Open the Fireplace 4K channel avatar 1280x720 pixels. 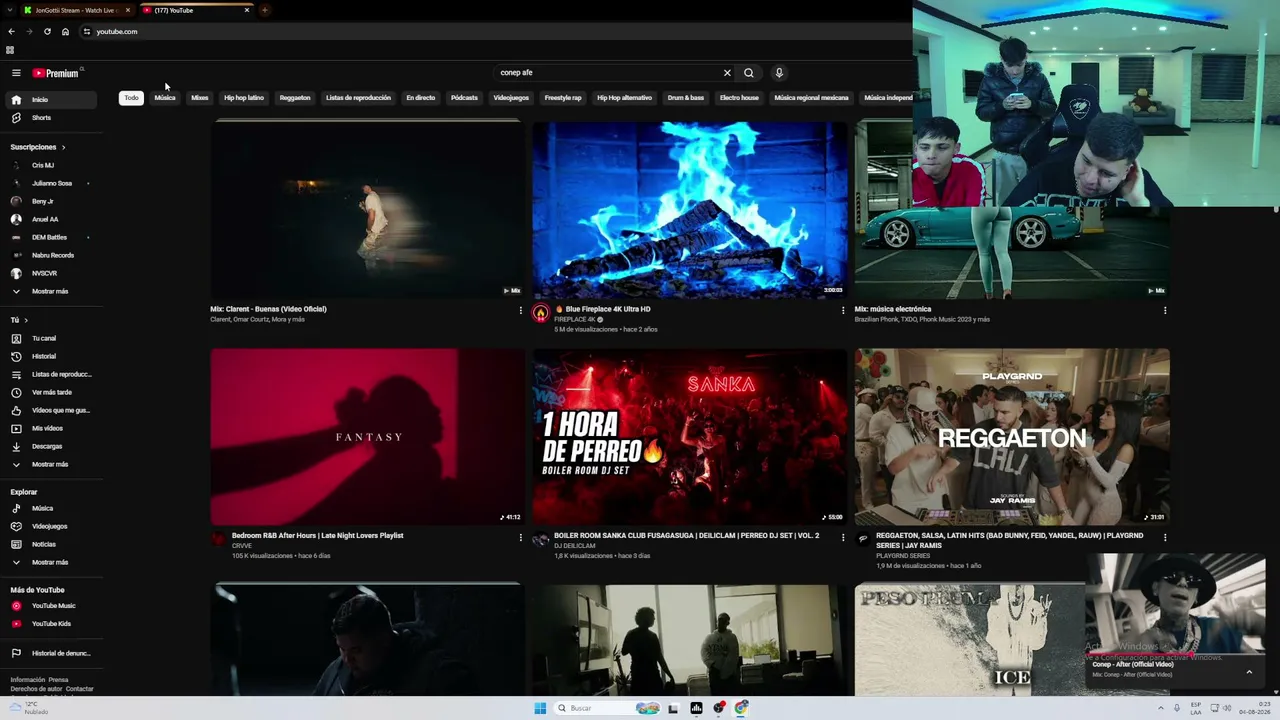pyautogui.click(x=541, y=313)
